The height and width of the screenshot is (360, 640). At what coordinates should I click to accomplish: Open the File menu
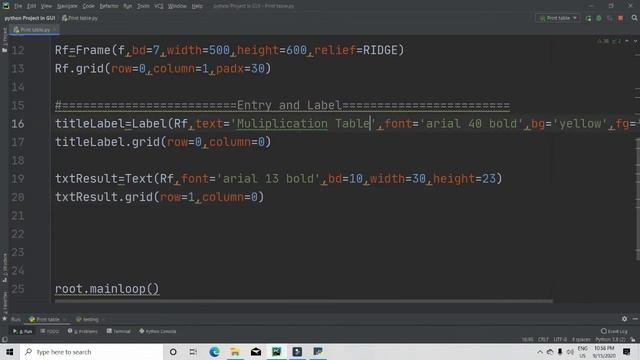(x=18, y=6)
